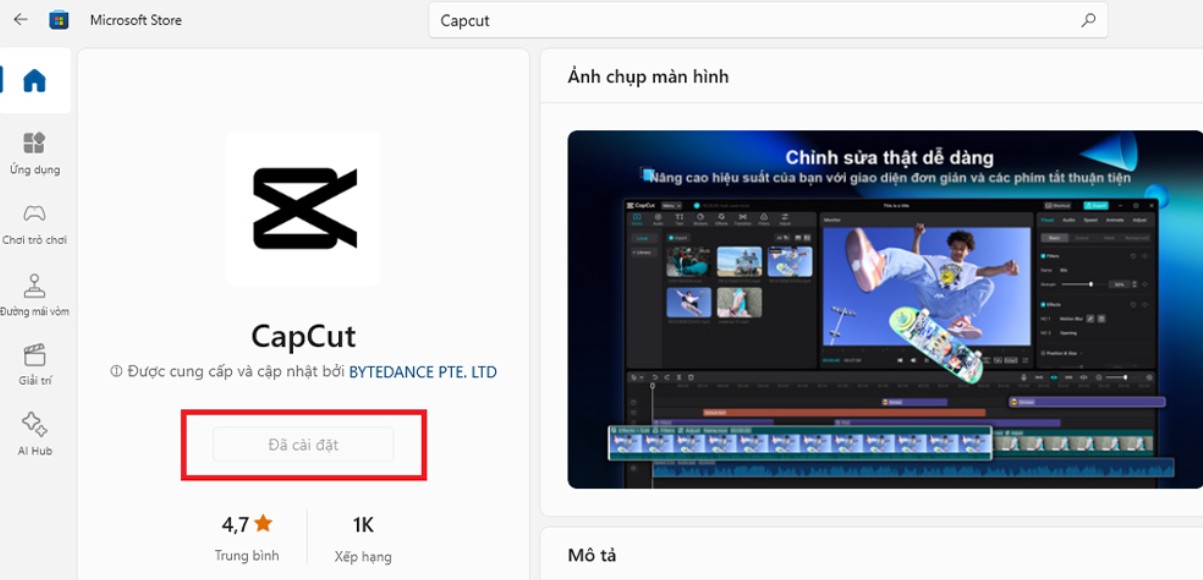Click the search magnifier icon
The width and height of the screenshot is (1203, 580).
[1088, 20]
